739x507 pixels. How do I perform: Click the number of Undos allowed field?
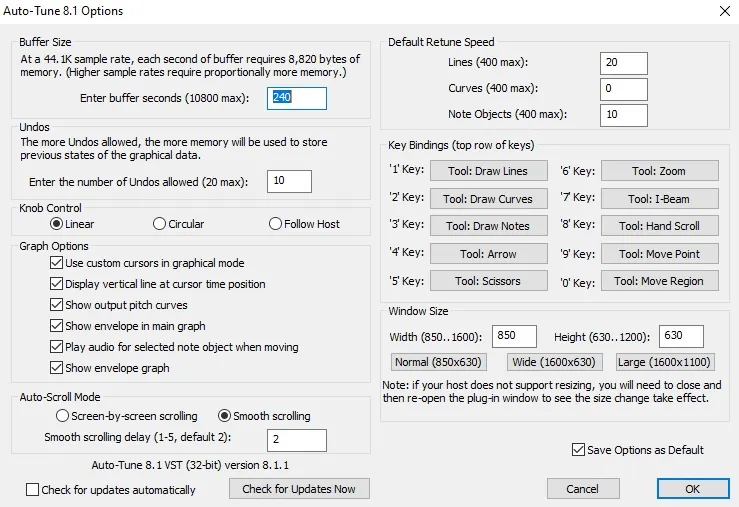[x=289, y=181]
